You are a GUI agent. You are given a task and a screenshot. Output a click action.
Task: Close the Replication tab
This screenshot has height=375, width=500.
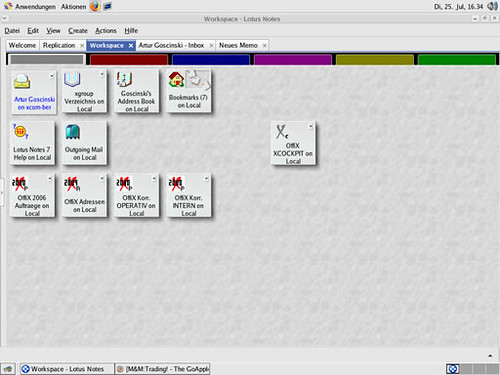point(82,46)
